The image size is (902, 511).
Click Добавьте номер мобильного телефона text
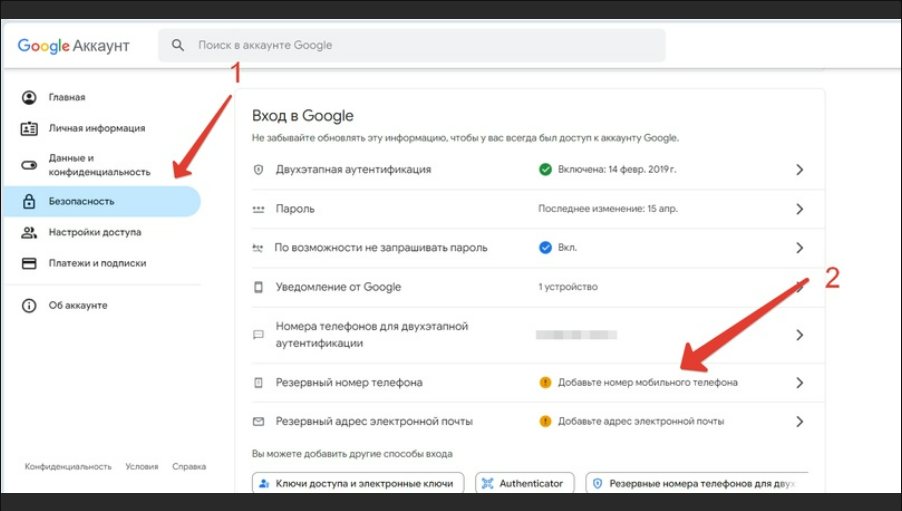pyautogui.click(x=648, y=382)
